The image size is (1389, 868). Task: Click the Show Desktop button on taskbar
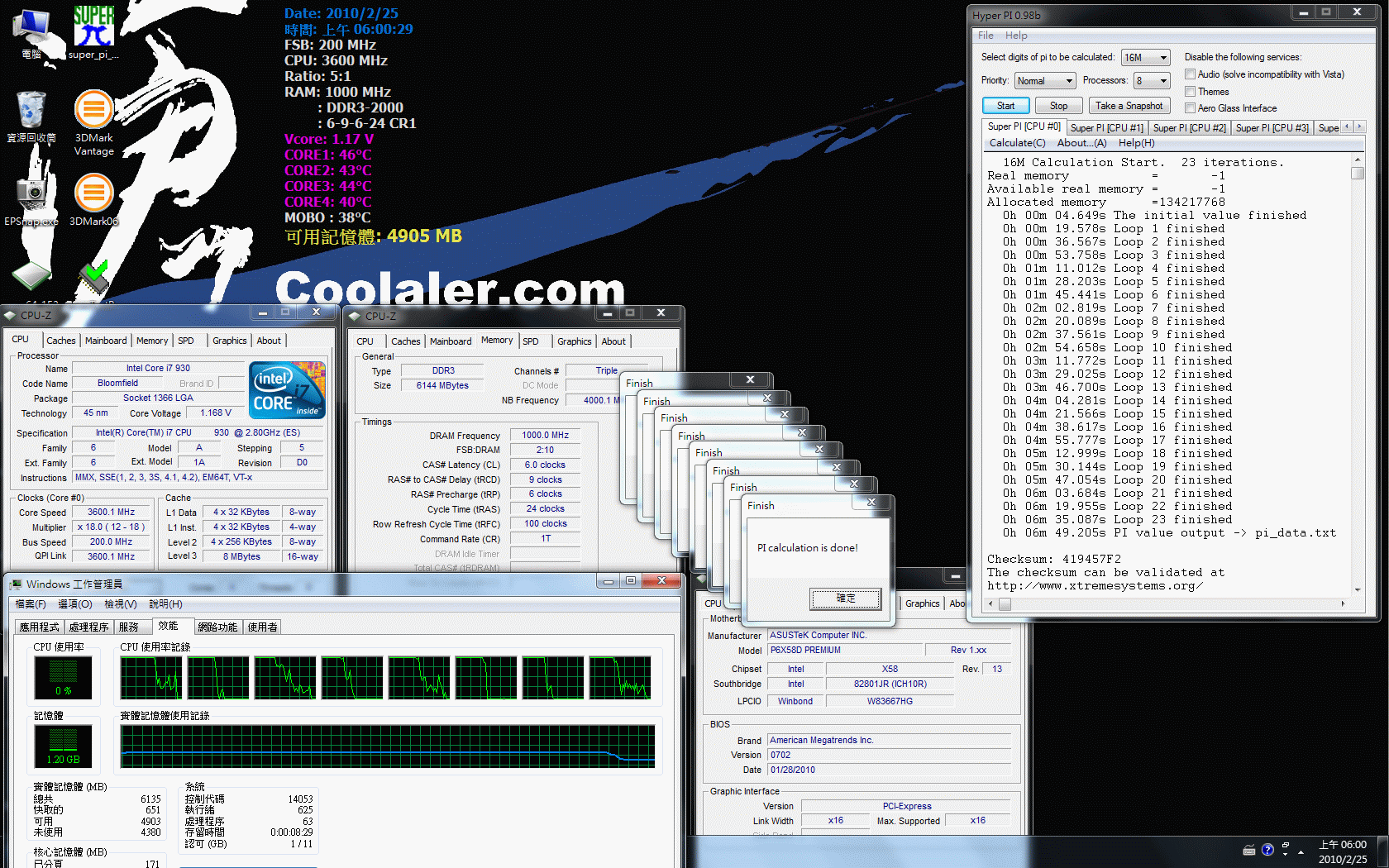1382,852
